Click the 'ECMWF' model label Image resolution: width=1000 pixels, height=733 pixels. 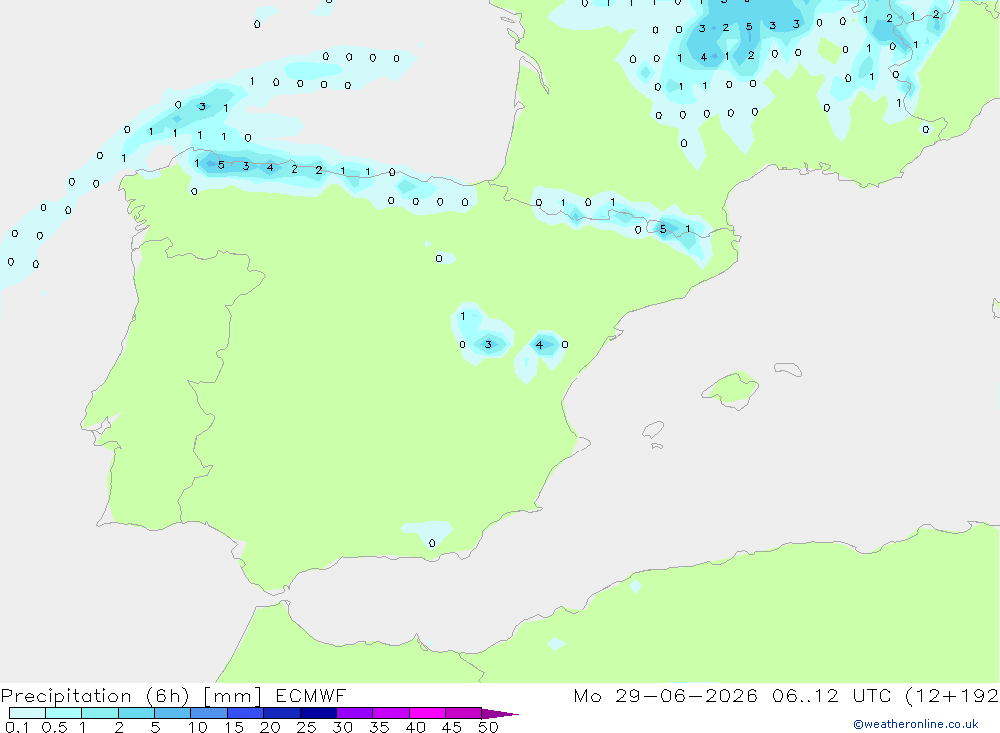coord(311,695)
